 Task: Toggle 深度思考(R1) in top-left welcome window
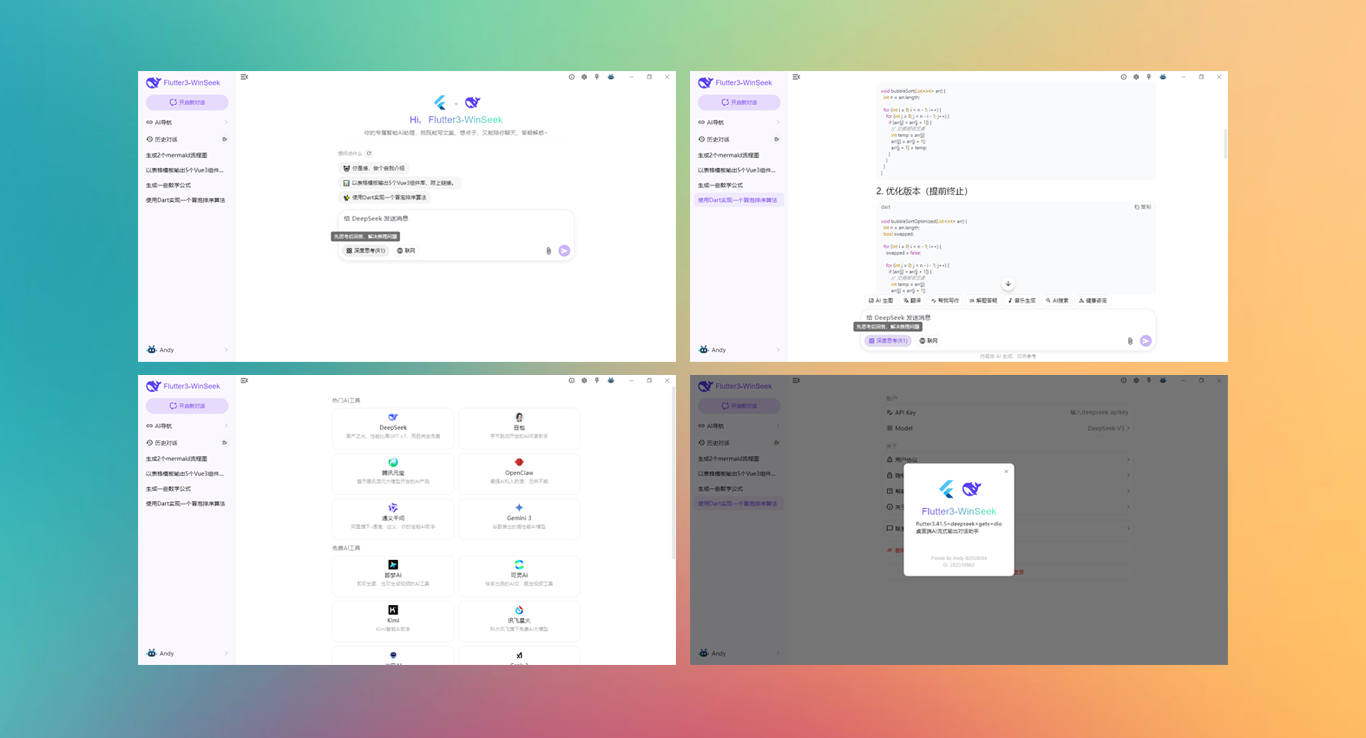pos(365,251)
